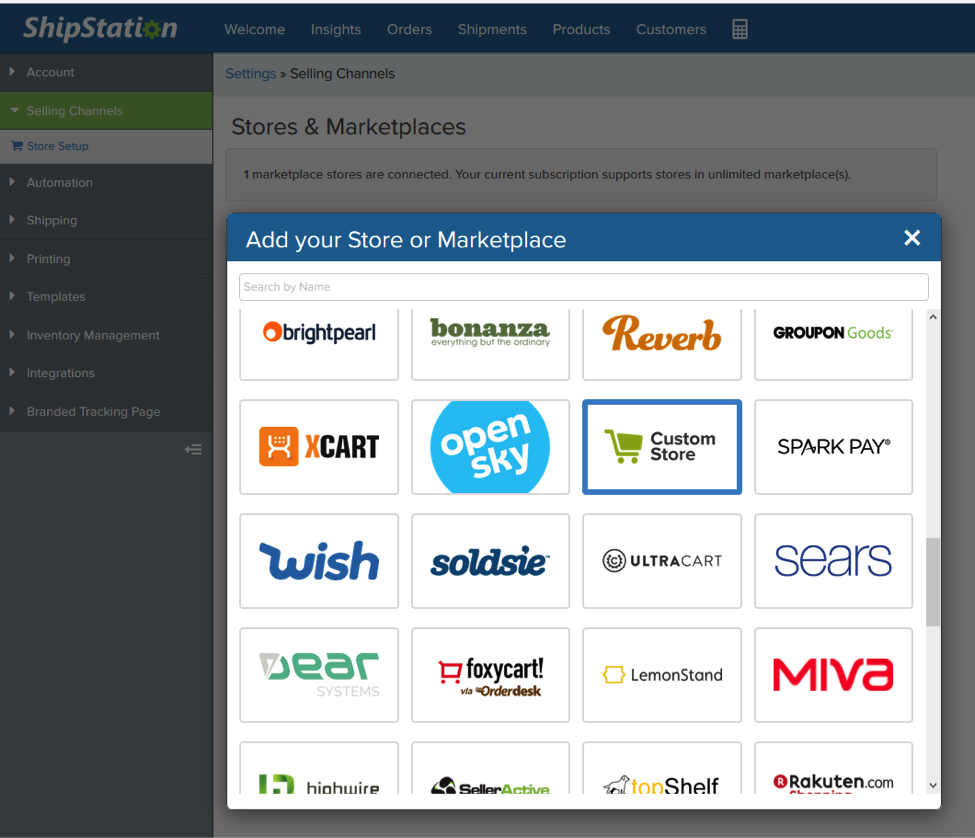Select the Highwire store tile
Image resolution: width=975 pixels, height=838 pixels.
pyautogui.click(x=319, y=768)
